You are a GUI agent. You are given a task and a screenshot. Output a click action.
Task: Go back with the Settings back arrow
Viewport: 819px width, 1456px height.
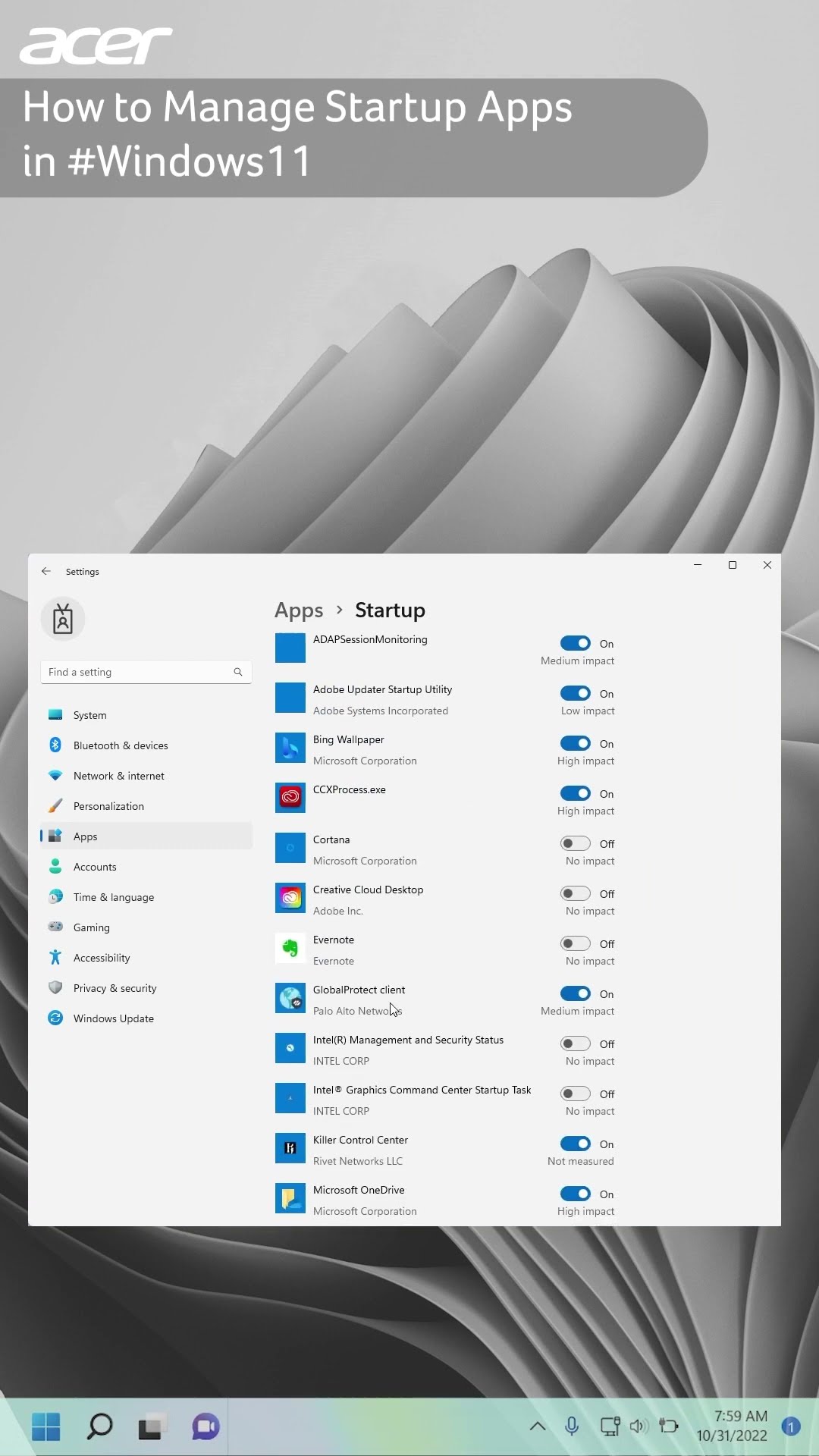(46, 571)
